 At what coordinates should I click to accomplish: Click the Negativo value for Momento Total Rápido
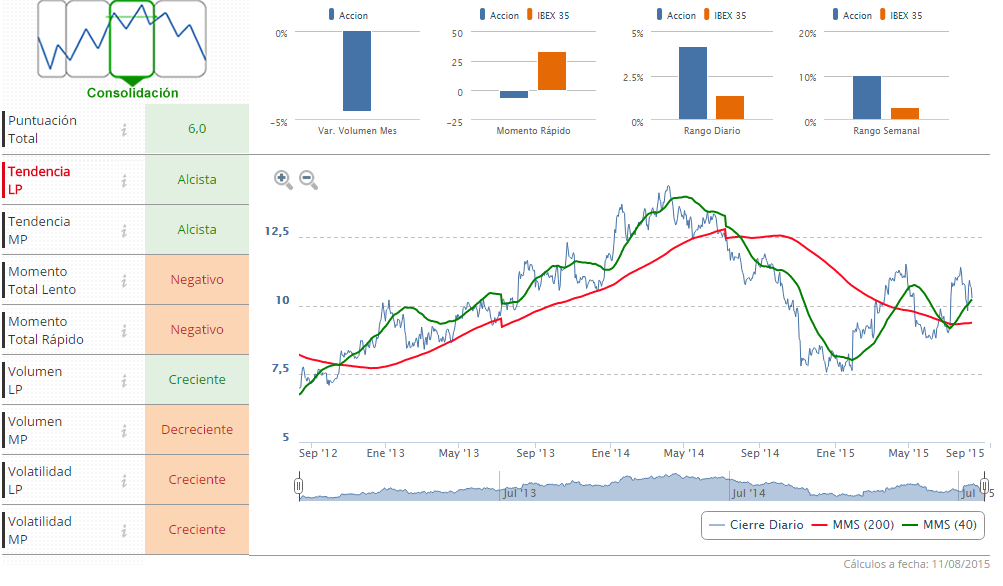point(197,330)
